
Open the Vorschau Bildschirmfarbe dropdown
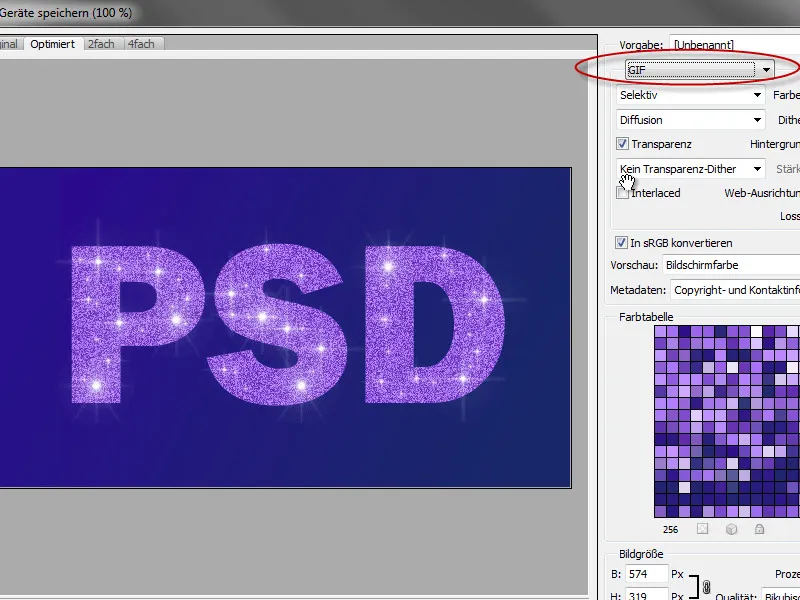point(731,265)
